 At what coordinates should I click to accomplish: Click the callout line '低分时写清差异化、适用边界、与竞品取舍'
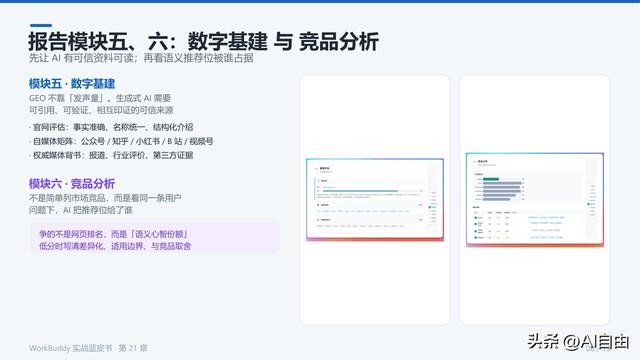pos(115,246)
